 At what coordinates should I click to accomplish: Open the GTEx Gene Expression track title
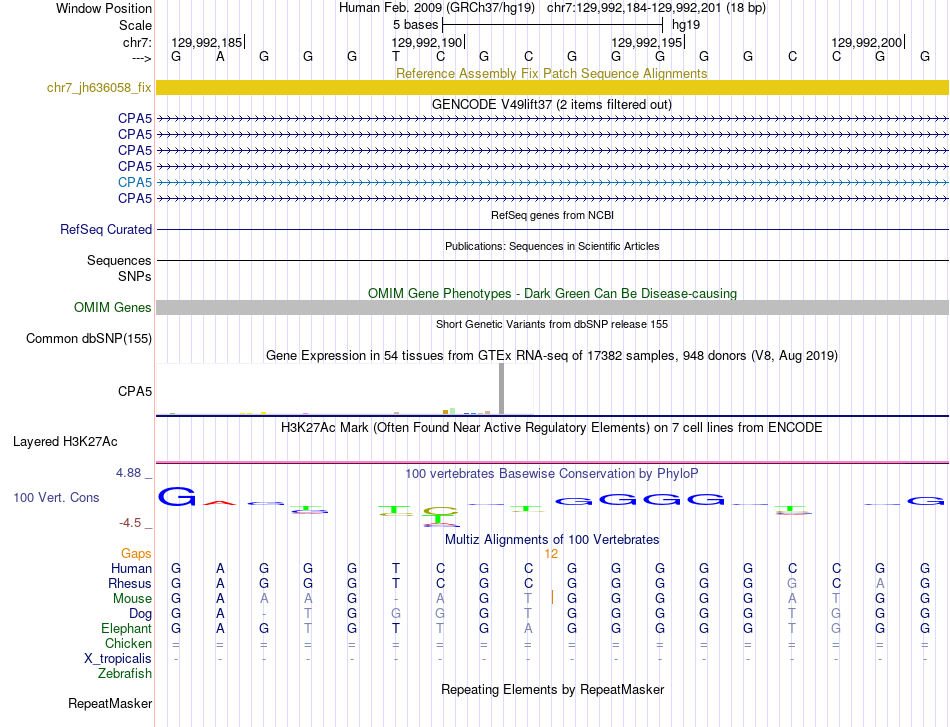pos(552,356)
